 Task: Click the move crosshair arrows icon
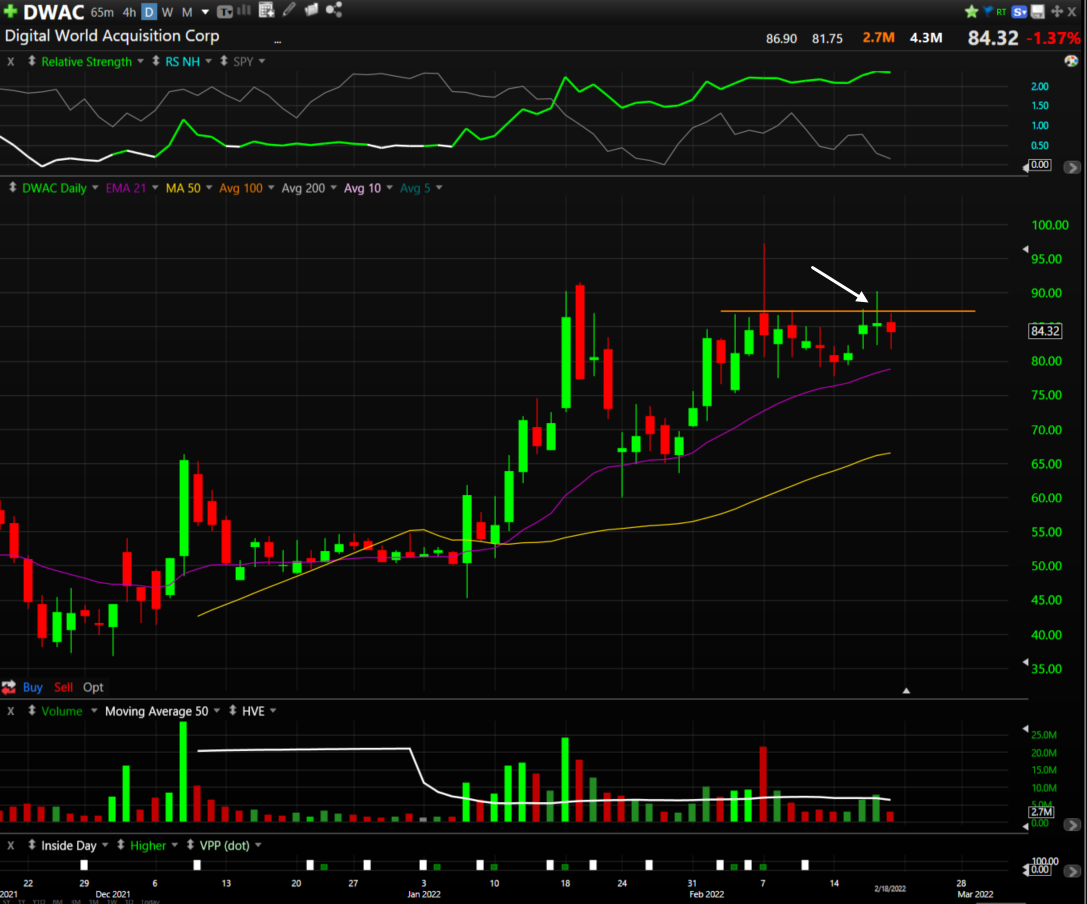1057,11
